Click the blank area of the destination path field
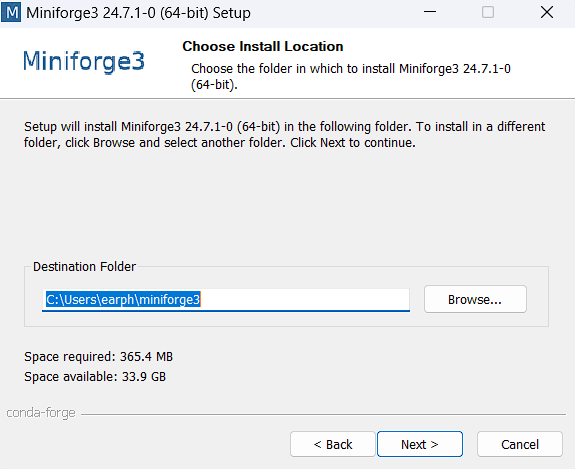The image size is (575, 469). [x=304, y=300]
